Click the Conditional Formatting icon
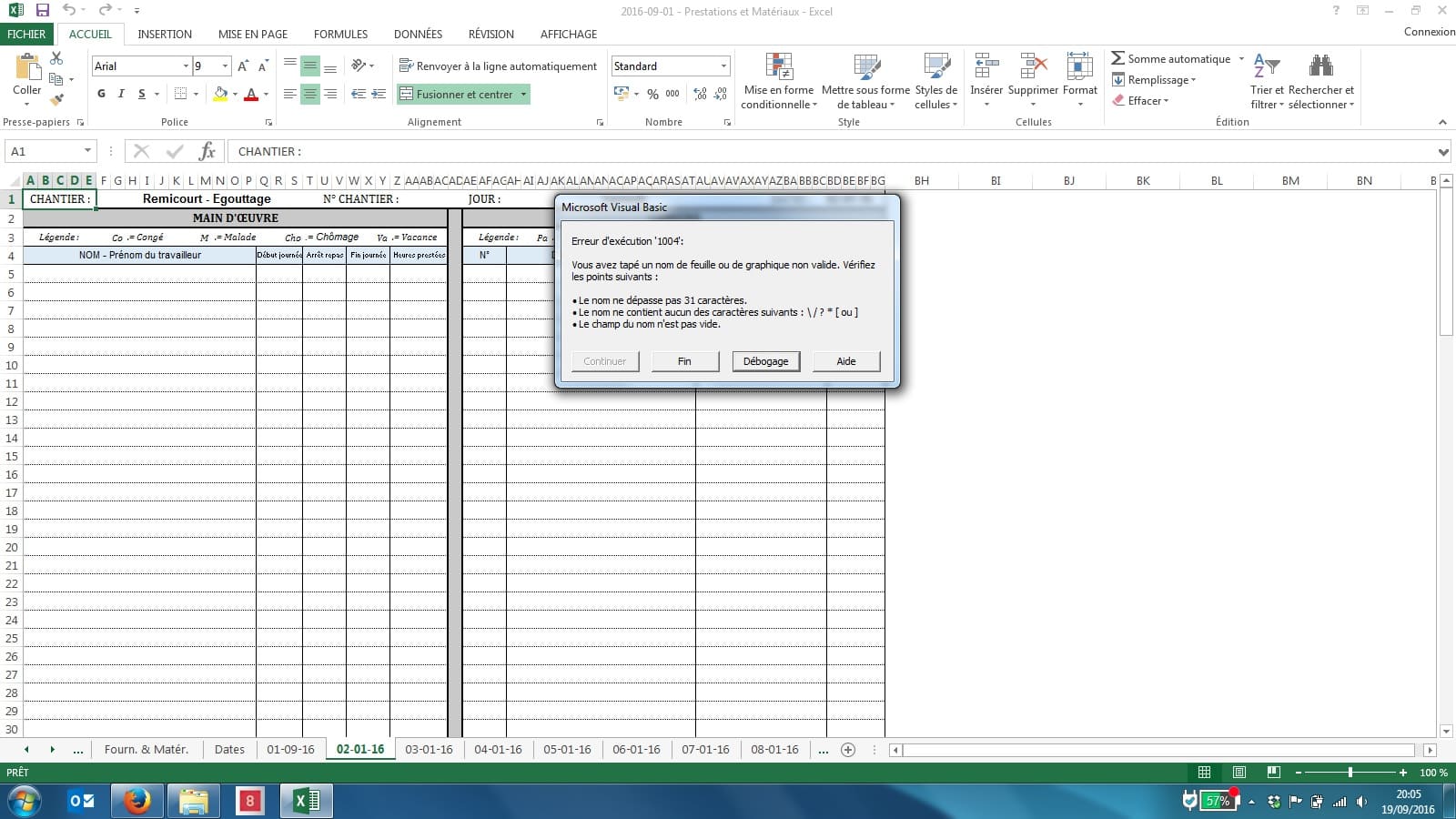Image resolution: width=1456 pixels, height=819 pixels. [x=778, y=68]
